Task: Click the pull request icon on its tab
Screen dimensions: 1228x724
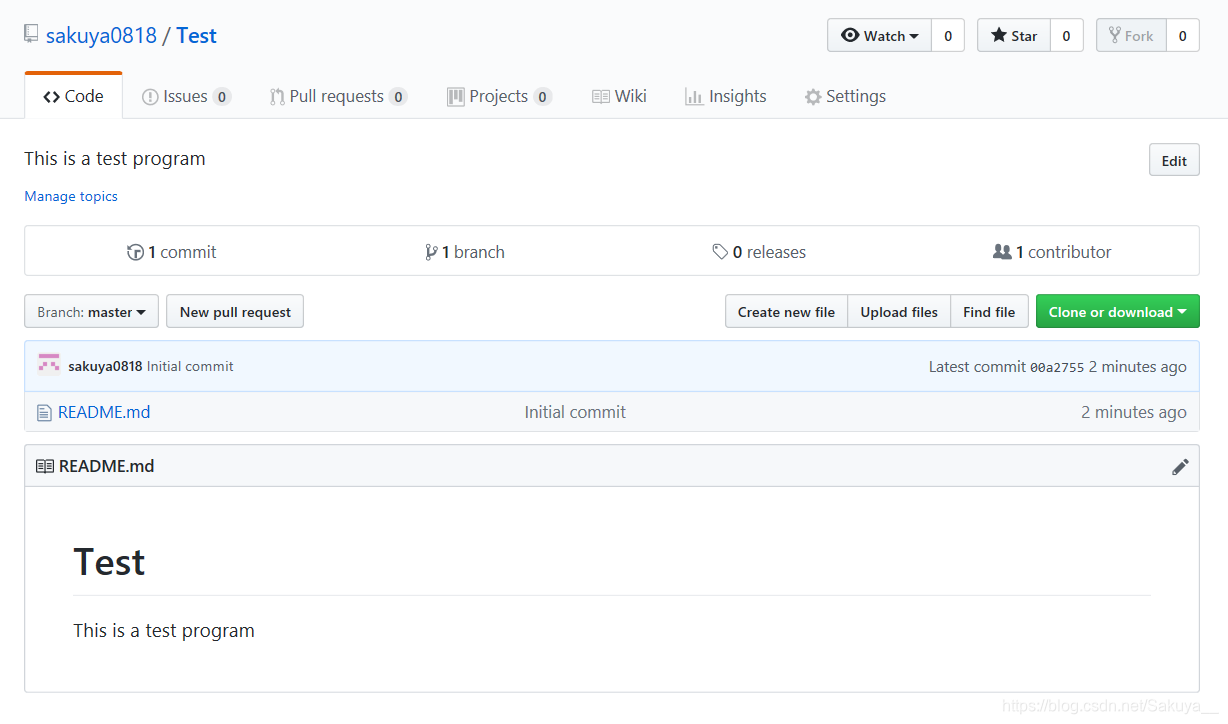Action: pyautogui.click(x=277, y=97)
